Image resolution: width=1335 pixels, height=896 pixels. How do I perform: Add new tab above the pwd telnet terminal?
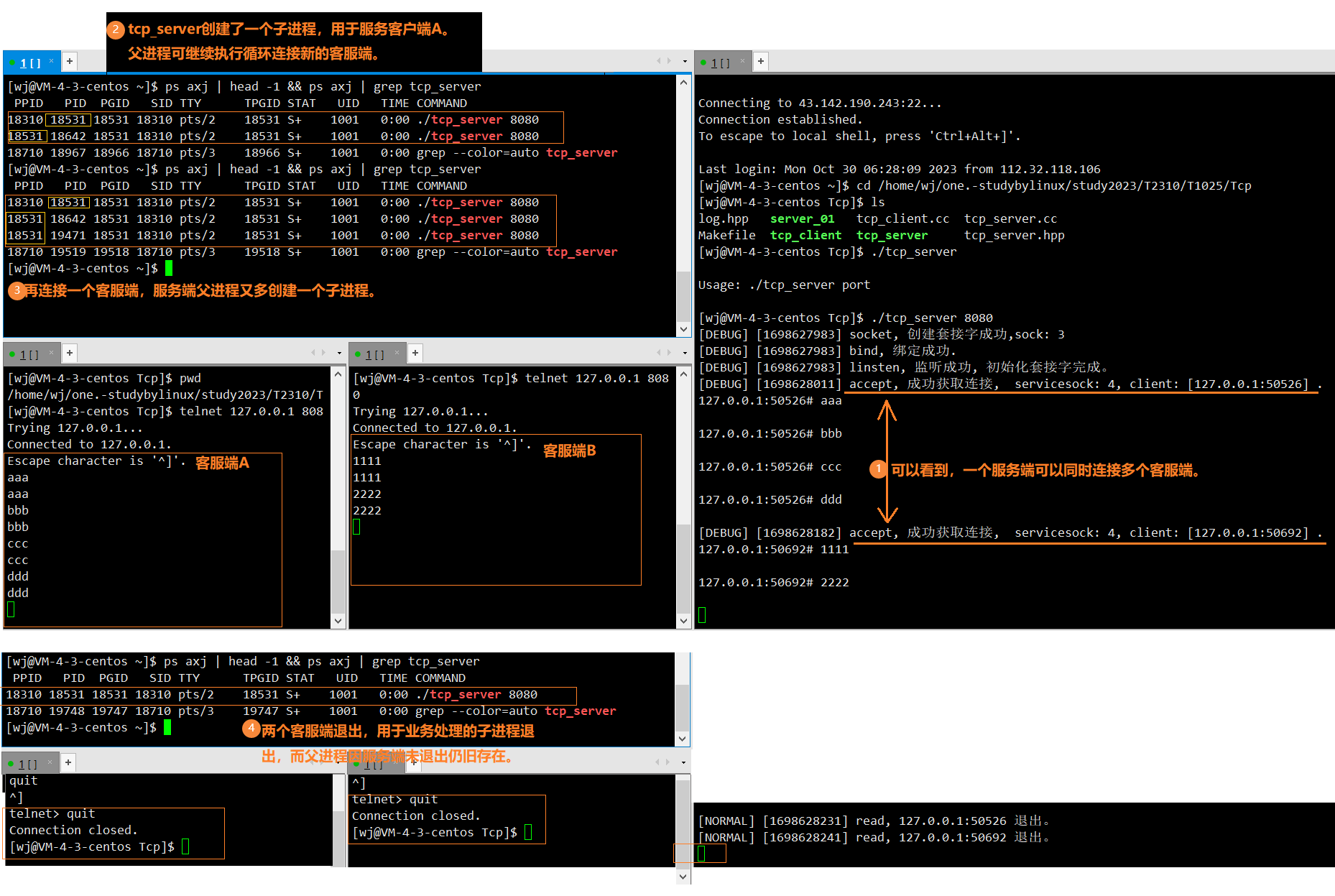[70, 353]
